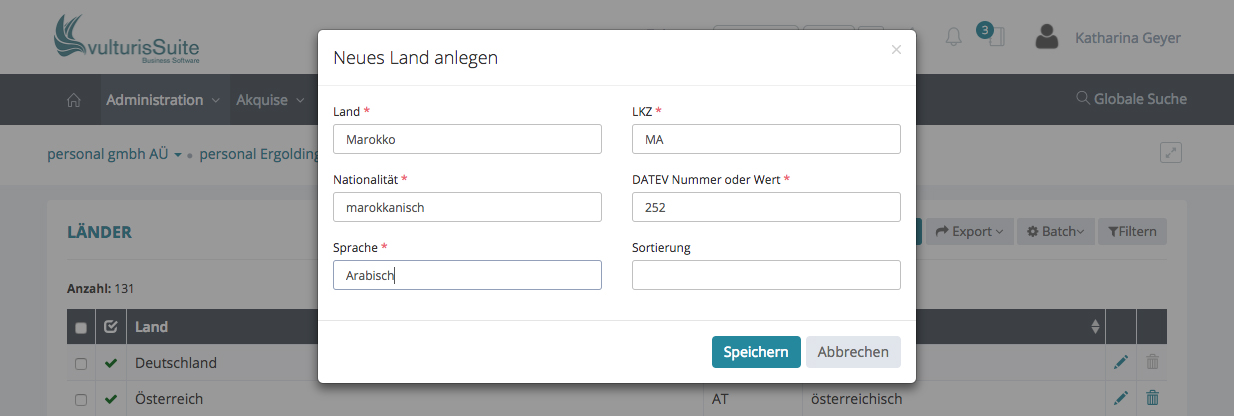Image resolution: width=1234 pixels, height=416 pixels.
Task: Click the vulturisSuite logo
Action: pos(127,40)
